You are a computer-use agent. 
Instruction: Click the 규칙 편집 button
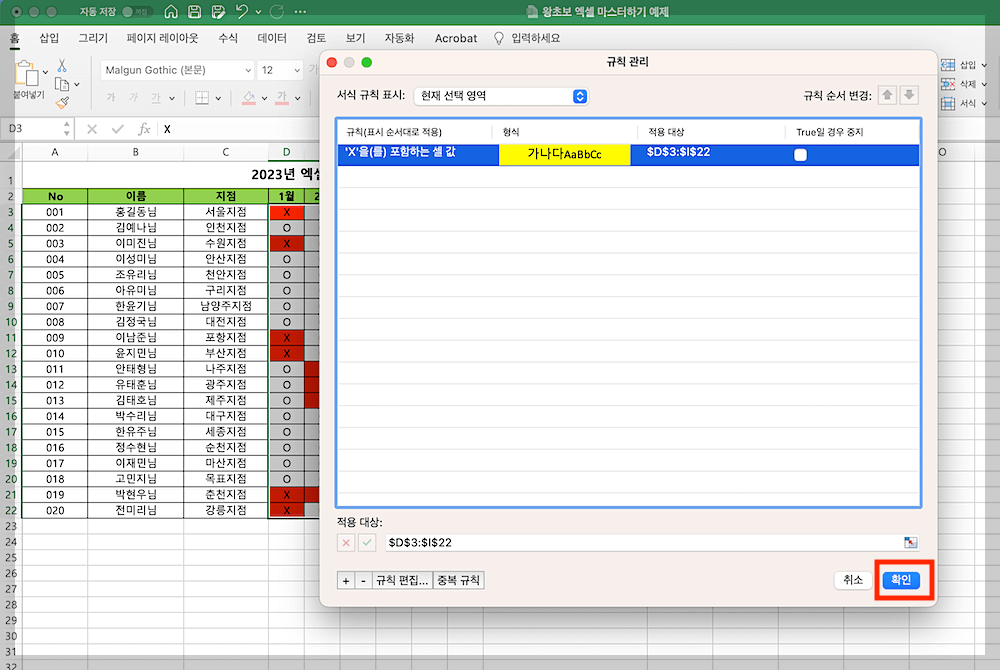pyautogui.click(x=402, y=580)
